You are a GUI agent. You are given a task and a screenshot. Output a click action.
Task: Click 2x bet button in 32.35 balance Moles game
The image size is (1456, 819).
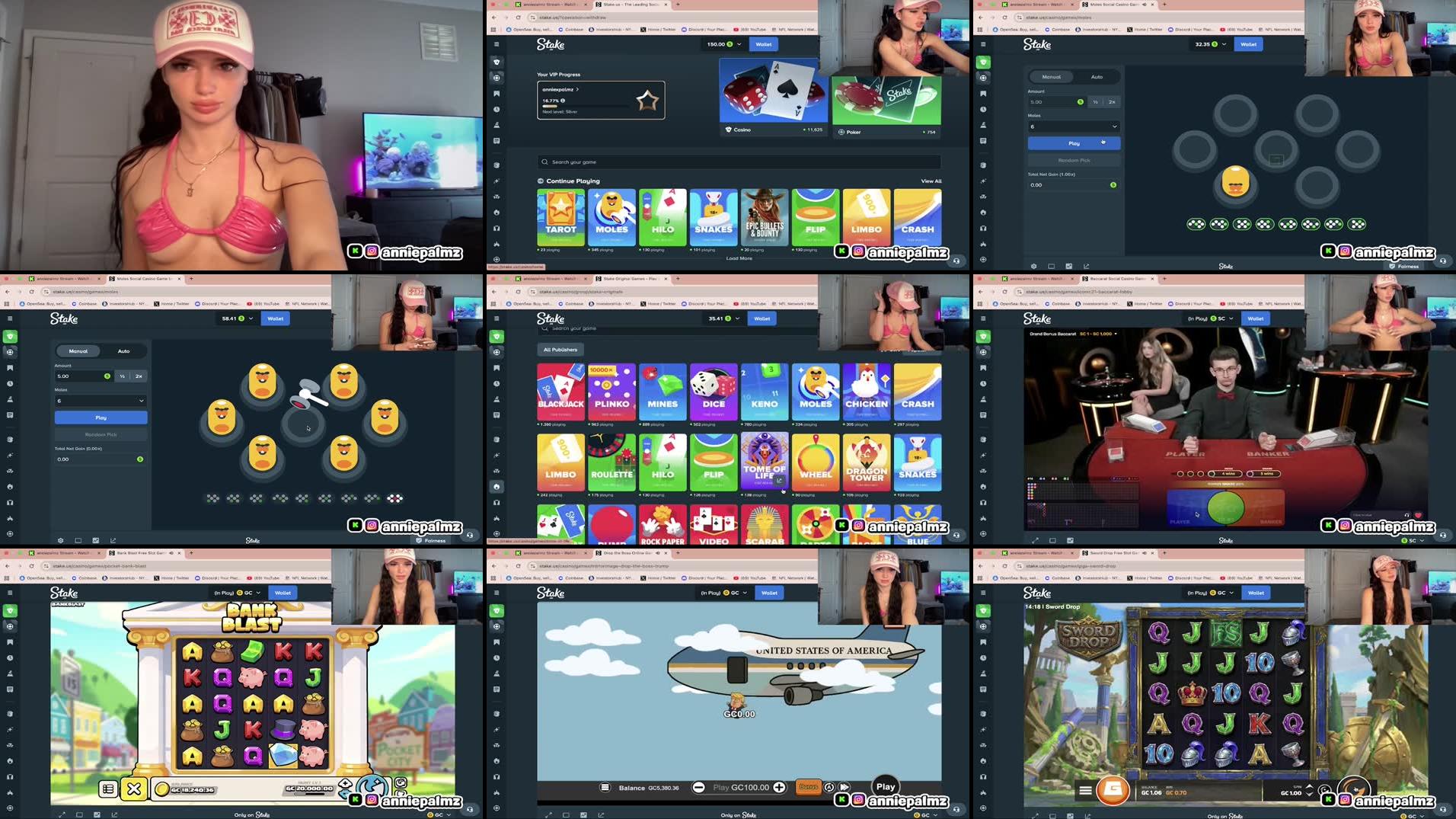pyautogui.click(x=1112, y=101)
